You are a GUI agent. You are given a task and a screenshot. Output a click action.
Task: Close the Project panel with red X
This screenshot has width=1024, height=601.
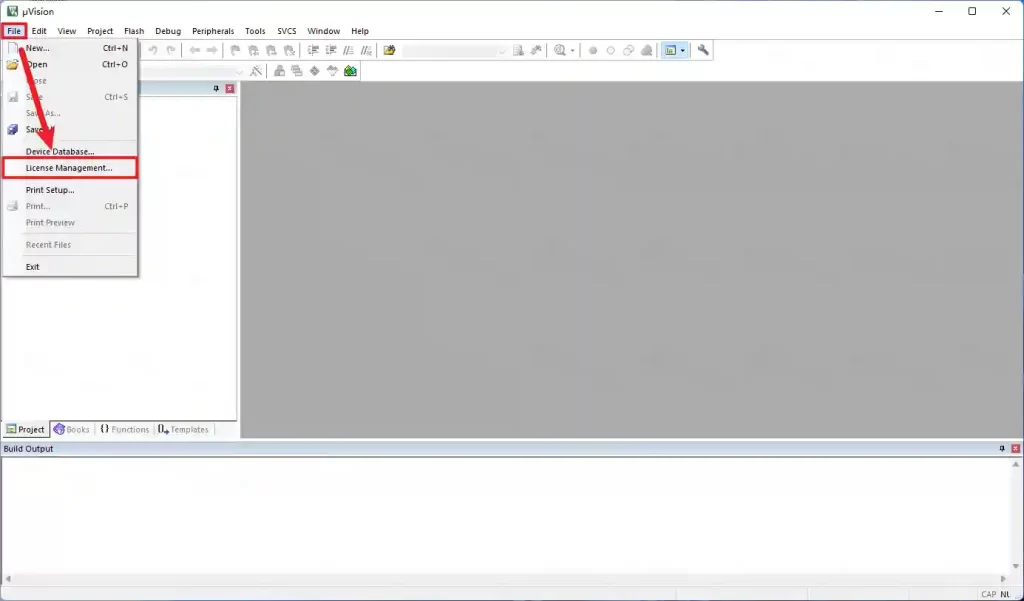(x=230, y=88)
